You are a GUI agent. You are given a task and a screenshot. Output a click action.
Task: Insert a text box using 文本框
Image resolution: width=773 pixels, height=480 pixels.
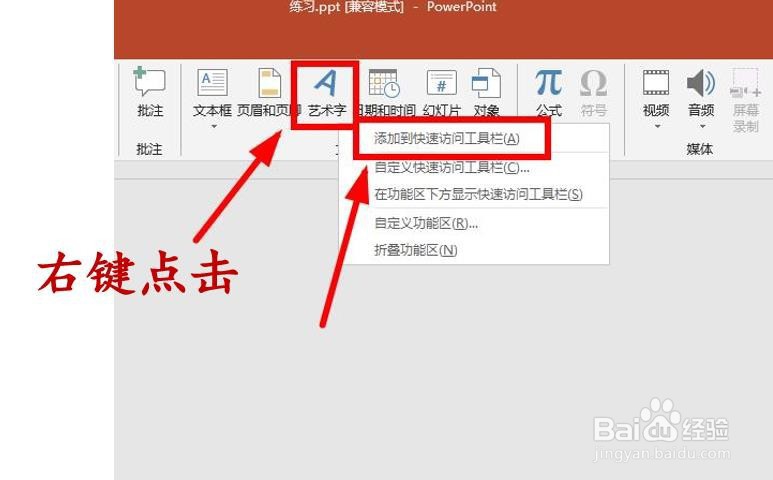(212, 92)
